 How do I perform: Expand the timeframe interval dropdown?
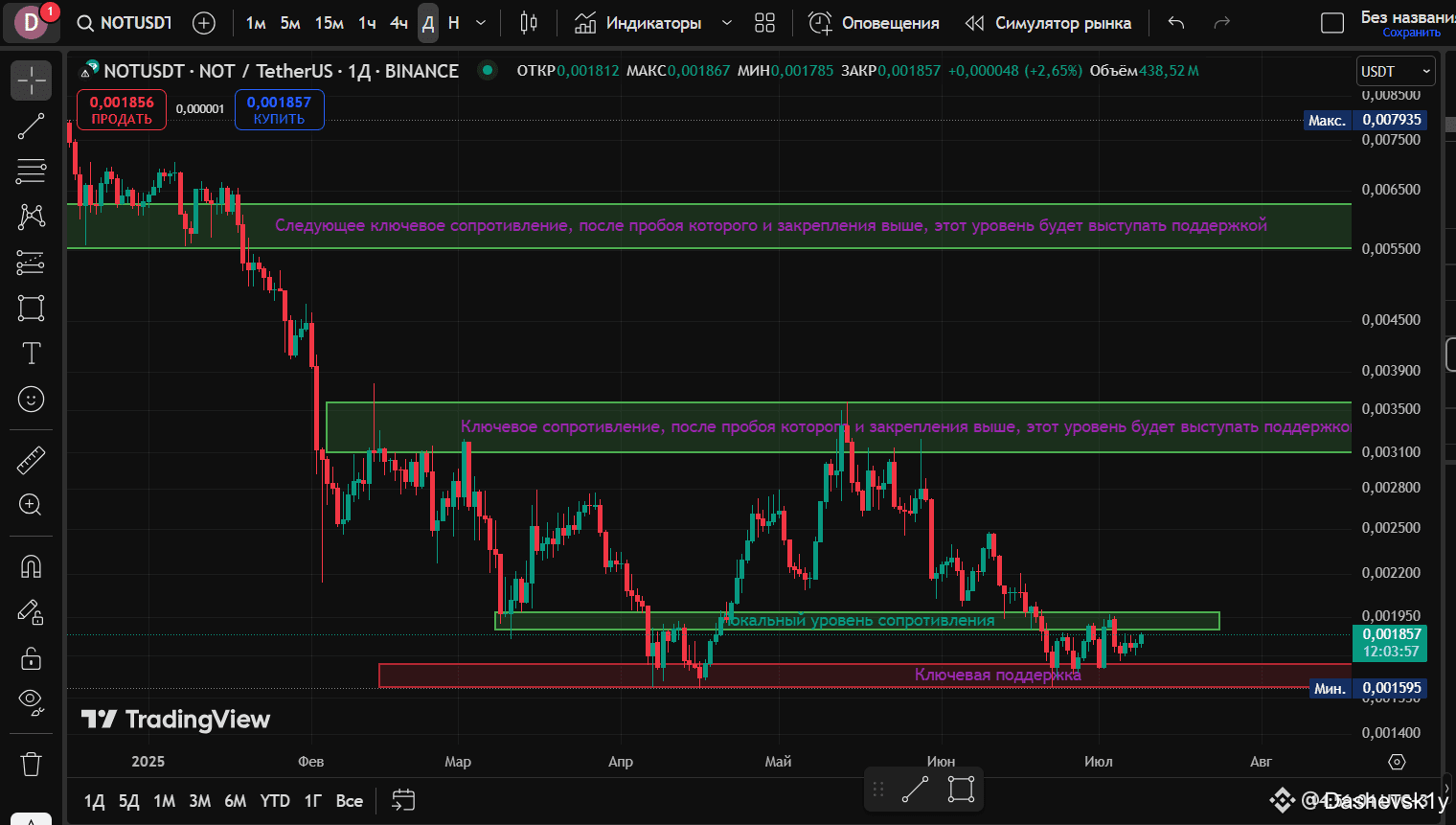tap(481, 23)
